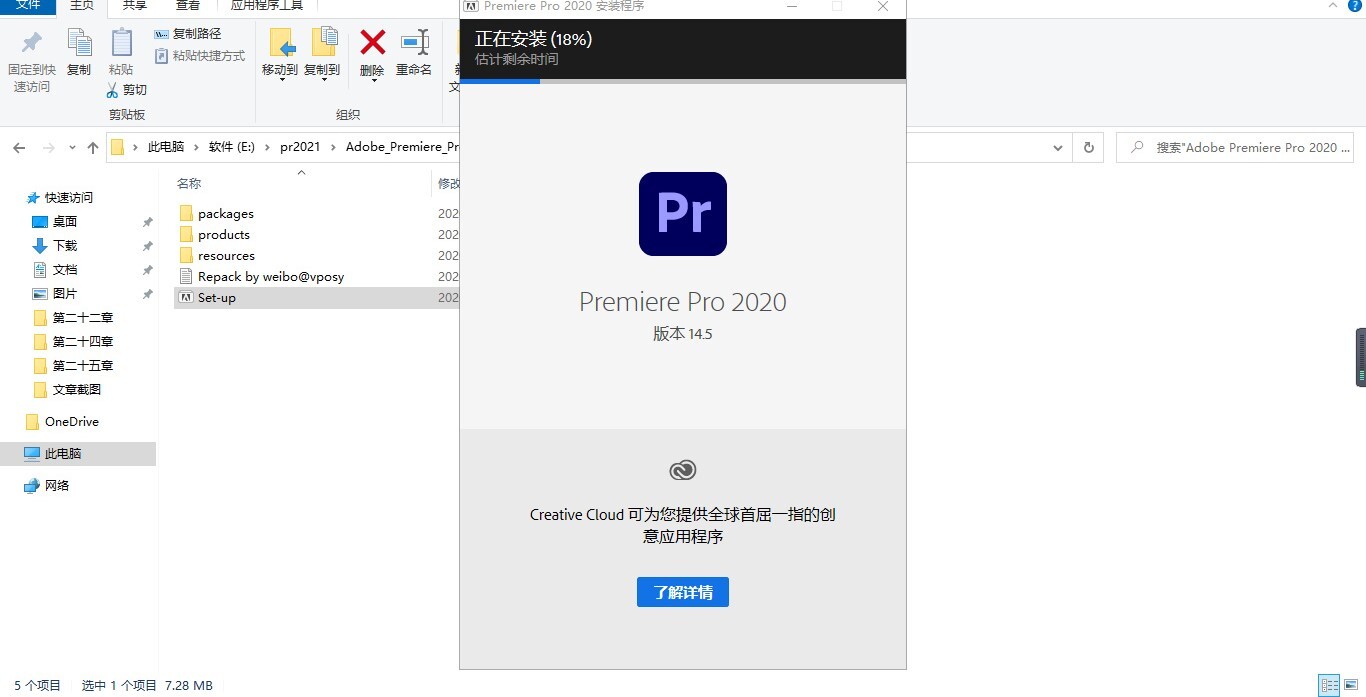Click inside the Explorer search box
Screen dimensions: 1366x697
[x=1240, y=147]
